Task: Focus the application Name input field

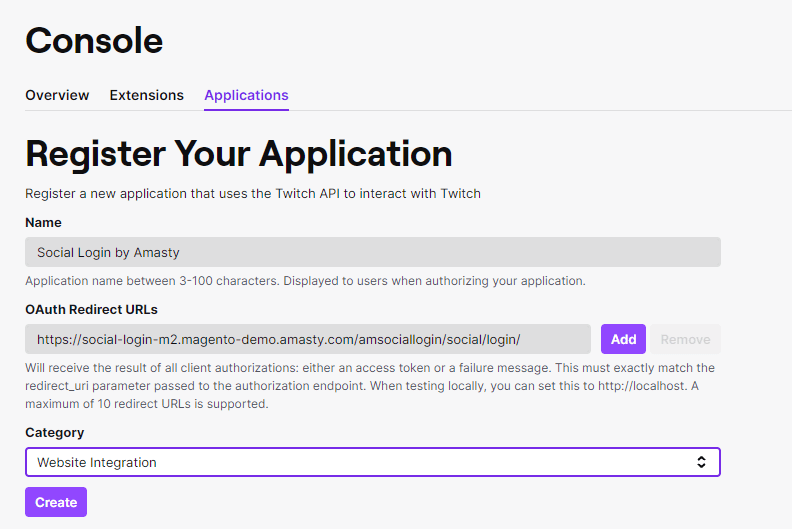Action: pos(373,252)
